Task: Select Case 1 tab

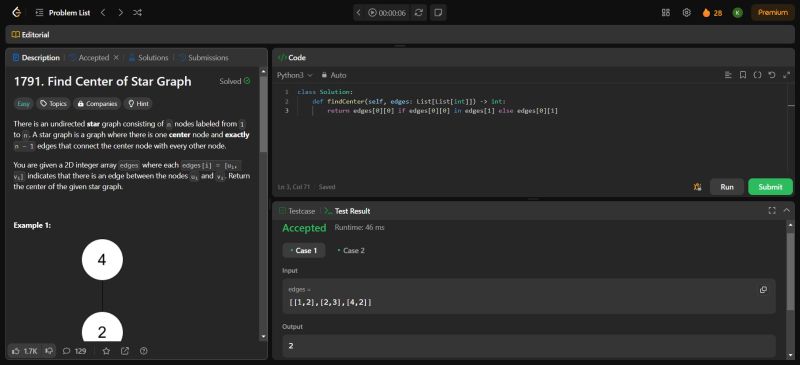Action: 304,251
